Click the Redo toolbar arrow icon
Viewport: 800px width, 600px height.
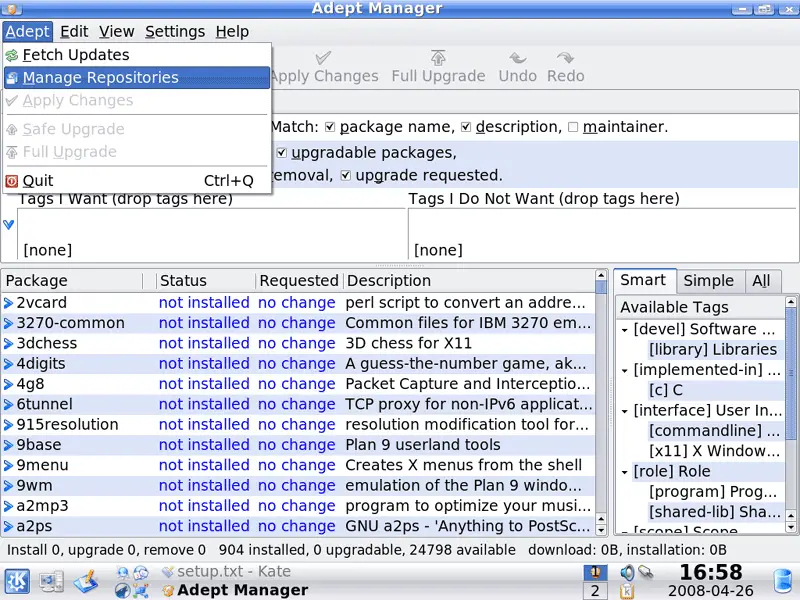point(565,58)
